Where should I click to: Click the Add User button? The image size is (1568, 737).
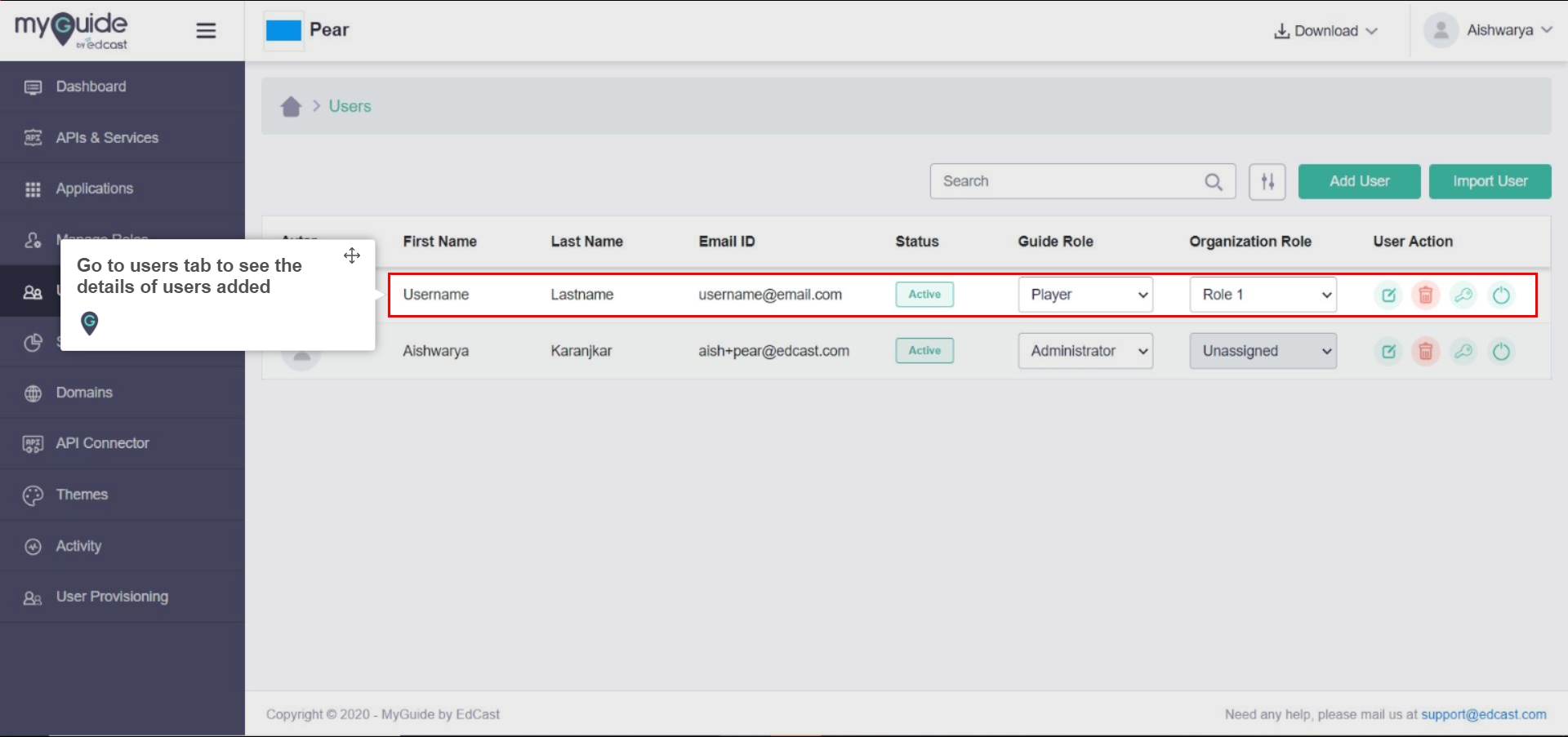[x=1359, y=181]
